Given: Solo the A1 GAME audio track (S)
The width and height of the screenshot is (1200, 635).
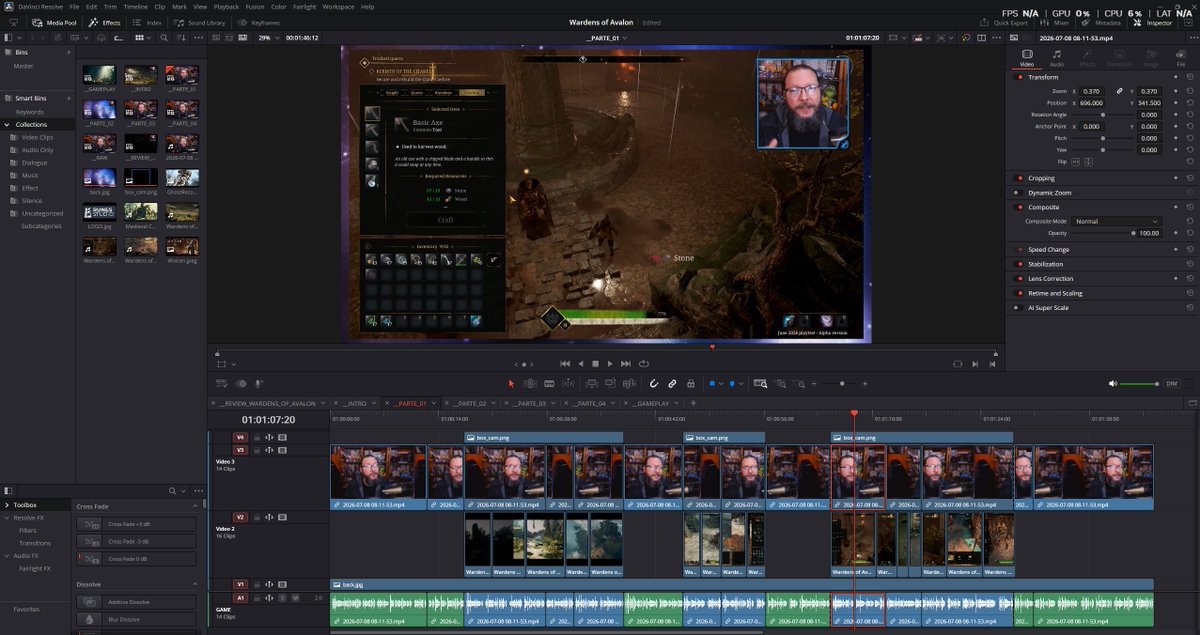Looking at the screenshot, I should [282, 598].
